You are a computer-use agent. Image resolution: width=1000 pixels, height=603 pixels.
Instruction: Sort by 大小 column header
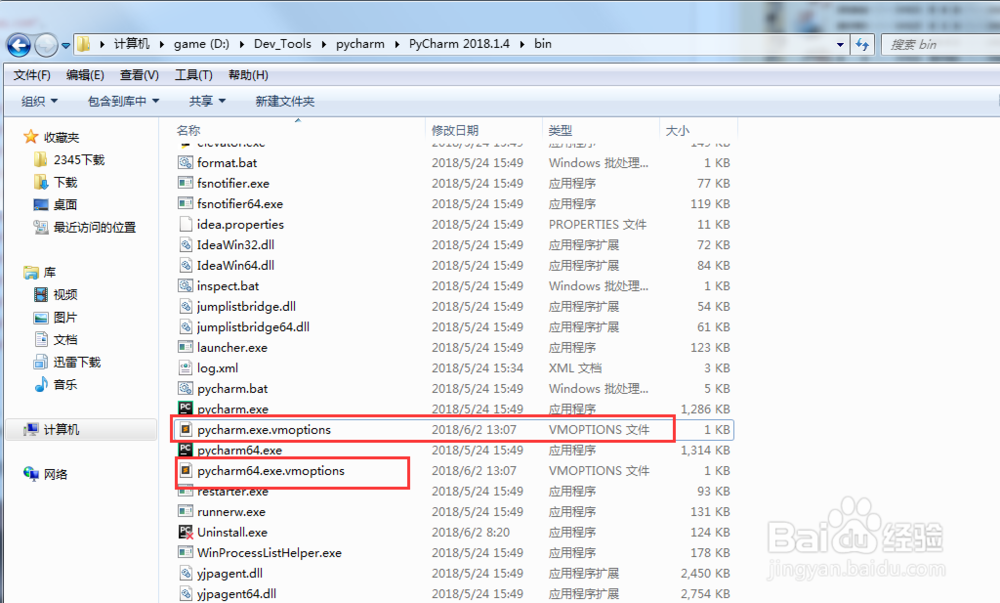677,130
